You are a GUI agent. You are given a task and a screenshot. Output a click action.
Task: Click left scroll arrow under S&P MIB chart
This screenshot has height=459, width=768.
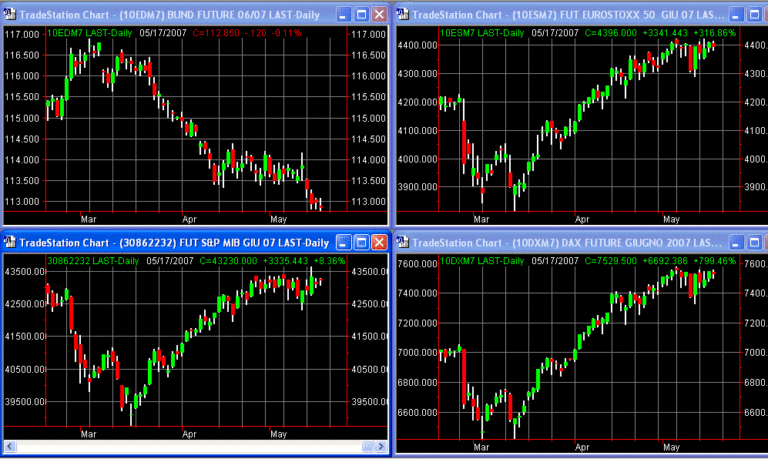click(8, 445)
